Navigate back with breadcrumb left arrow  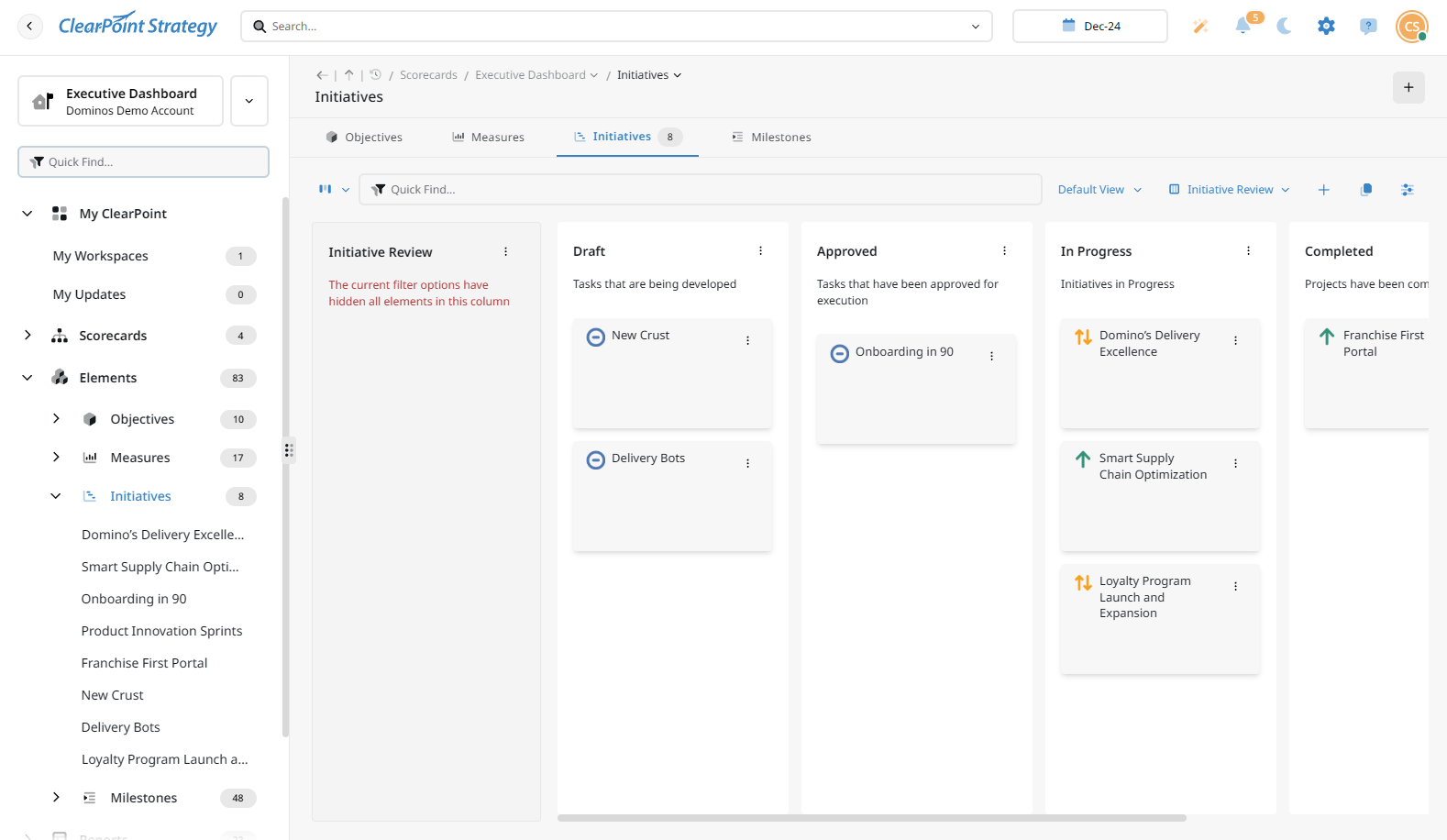pyautogui.click(x=322, y=75)
